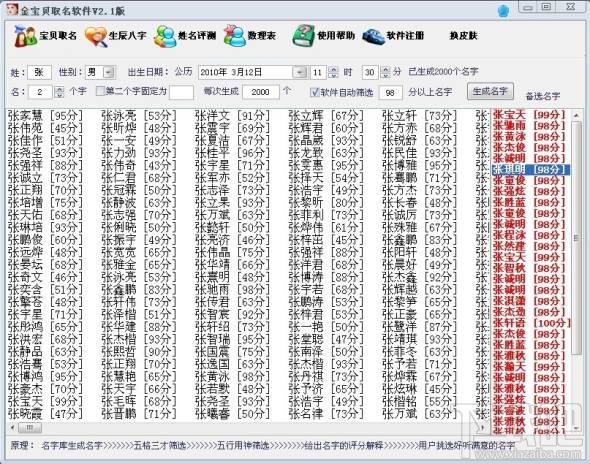Select 张瀚天 [99分] in candidate list
The height and width of the screenshot is (464, 590).
click(529, 366)
